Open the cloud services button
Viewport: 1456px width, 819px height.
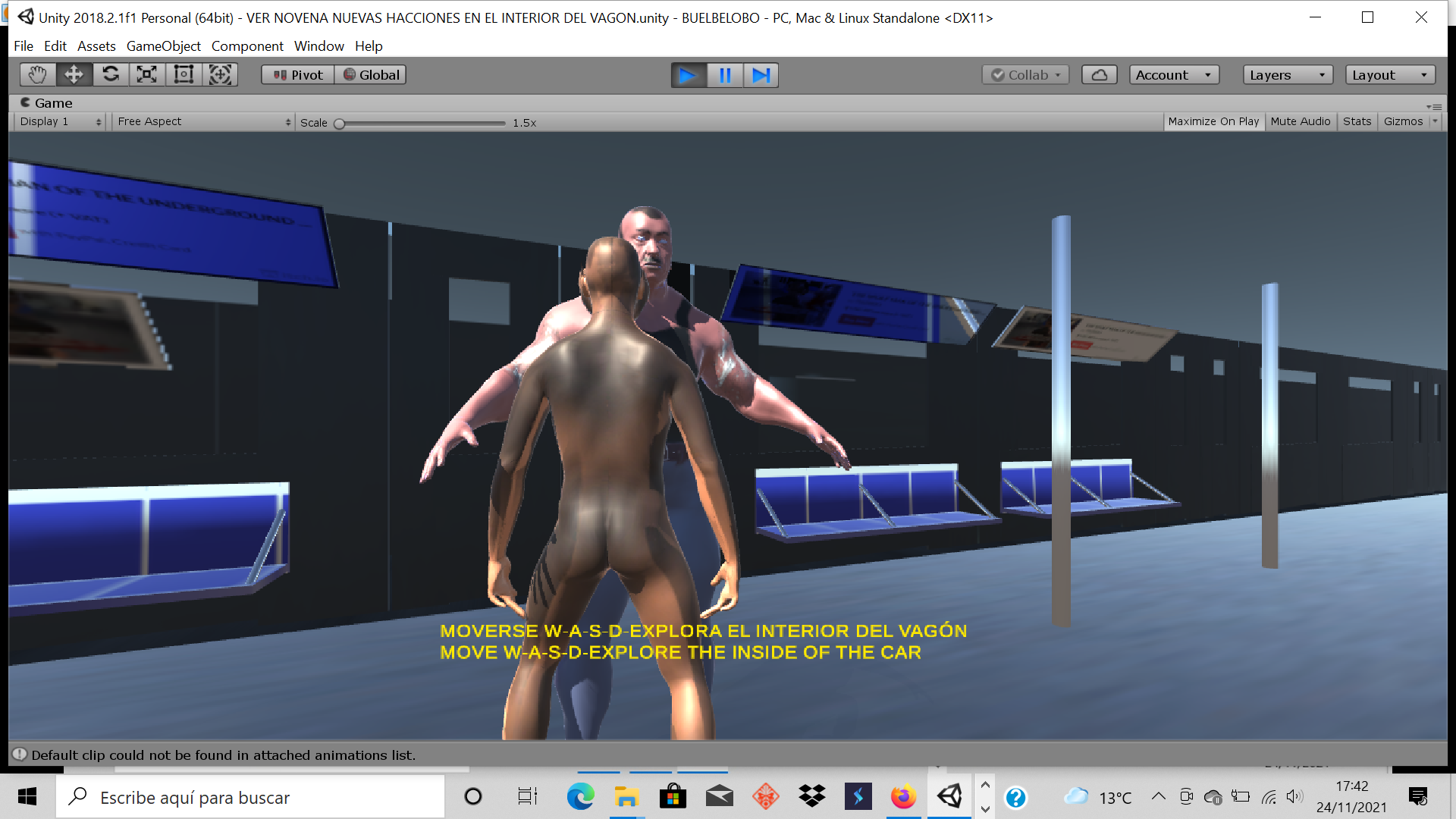tap(1099, 75)
